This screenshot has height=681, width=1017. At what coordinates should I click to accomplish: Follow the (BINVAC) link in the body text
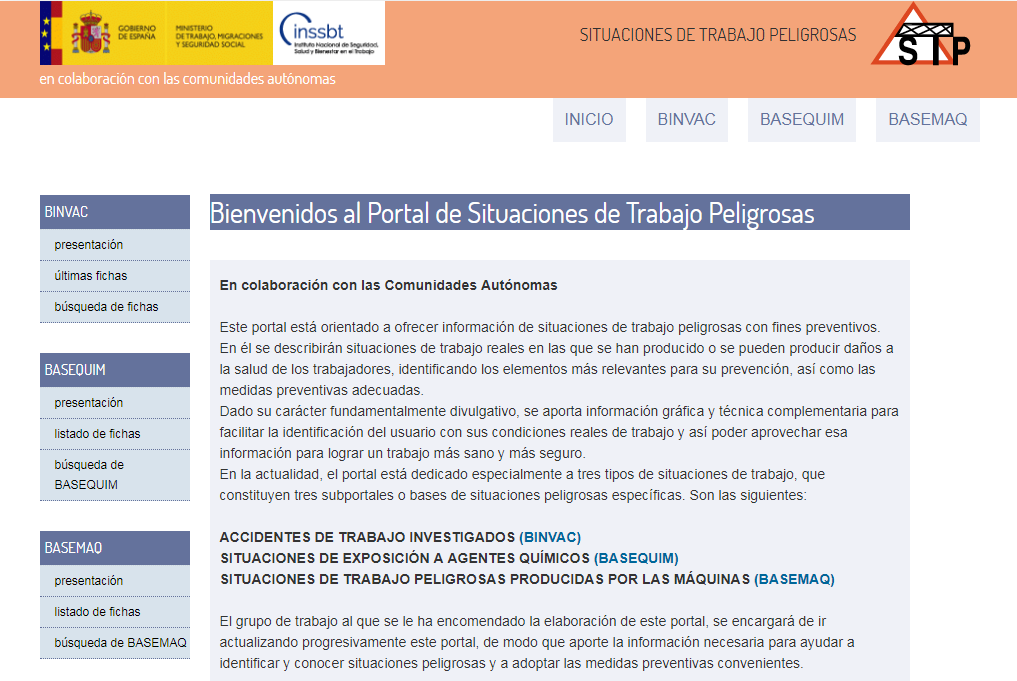(x=550, y=538)
